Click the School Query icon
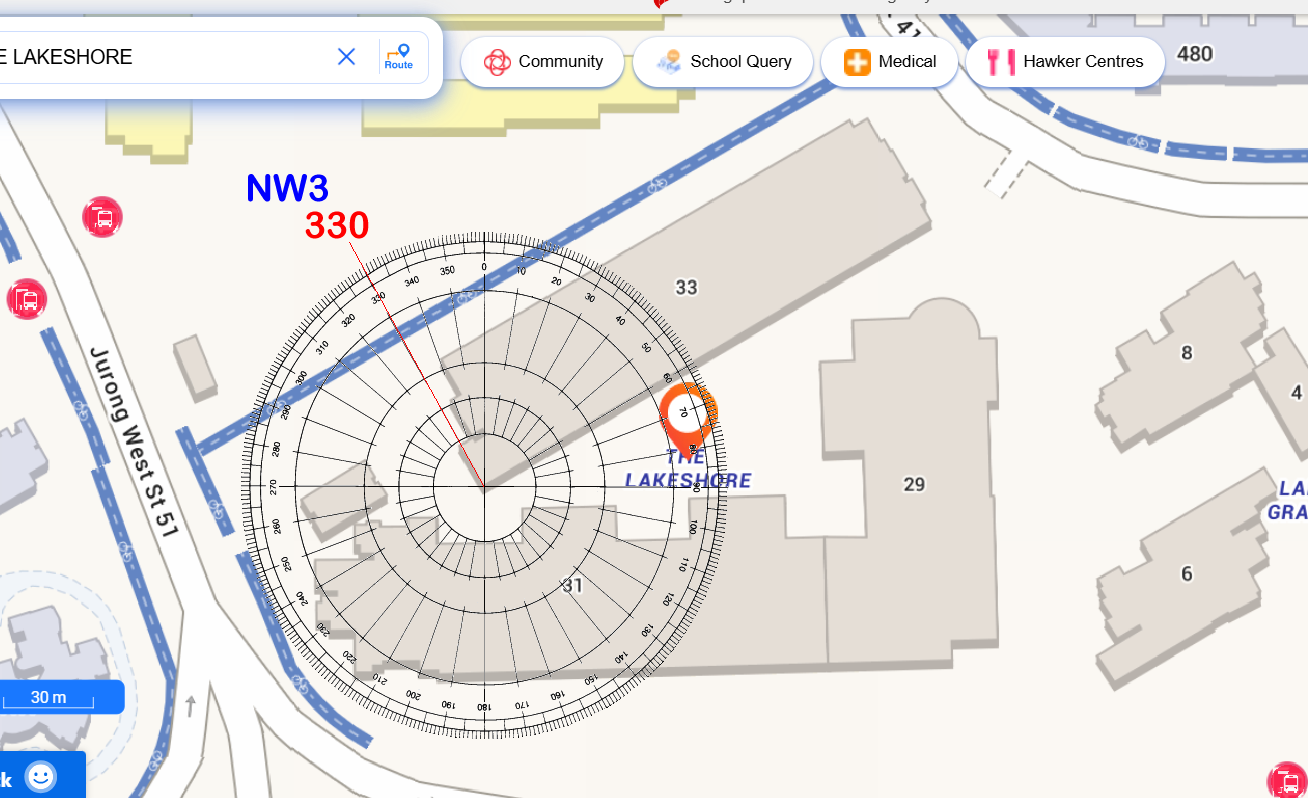 [x=669, y=62]
